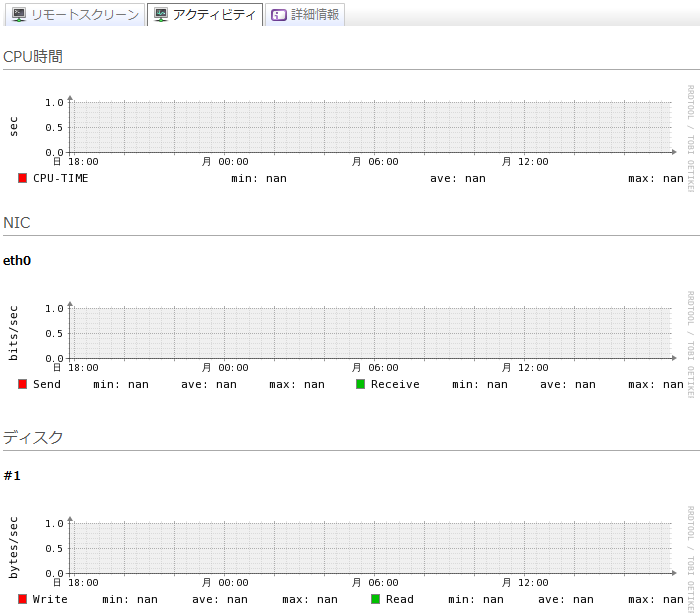Click the NIC section heading
Image resolution: width=700 pixels, height=615 pixels.
coord(17,222)
